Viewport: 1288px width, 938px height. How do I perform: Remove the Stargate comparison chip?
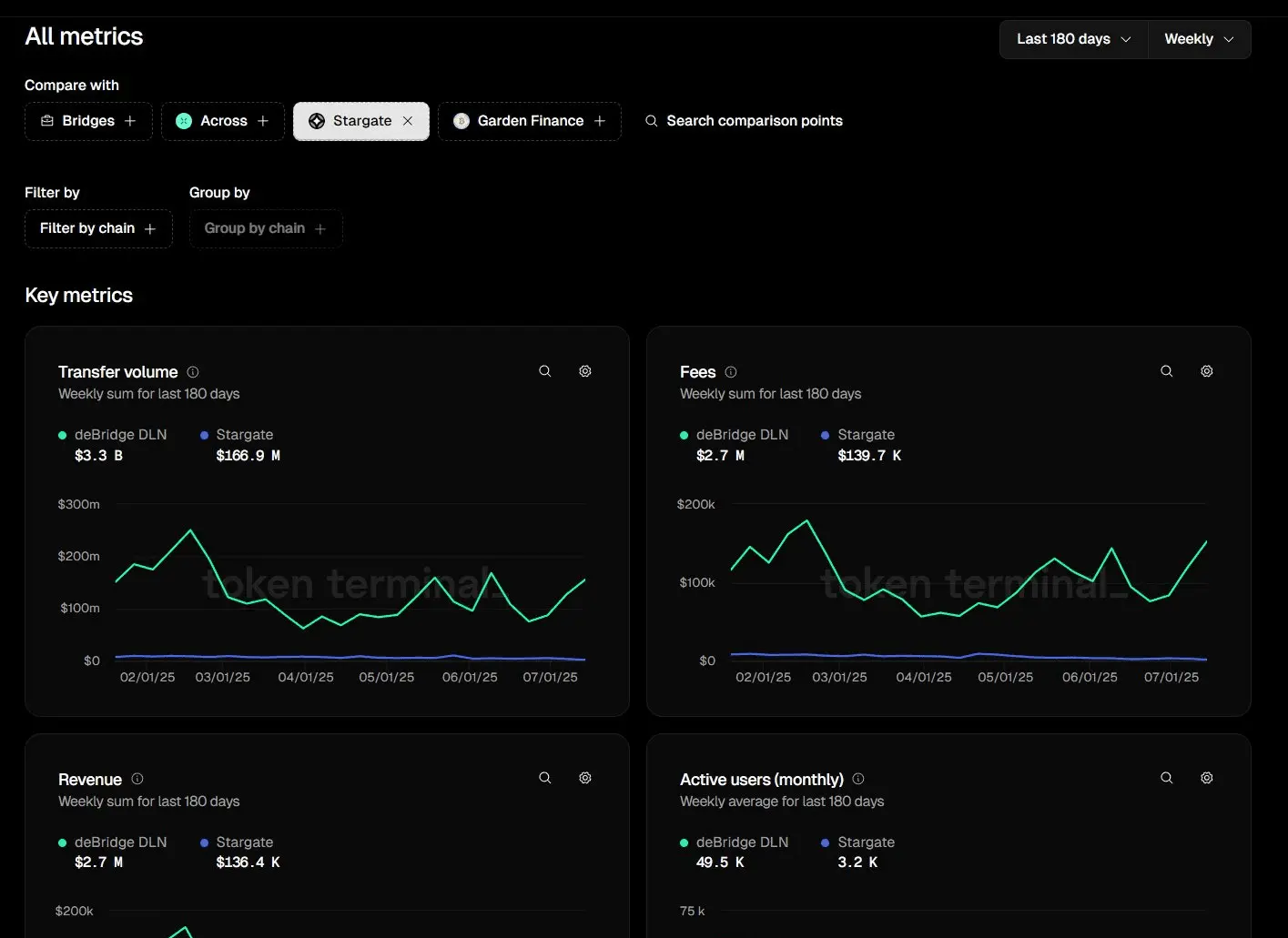[408, 121]
